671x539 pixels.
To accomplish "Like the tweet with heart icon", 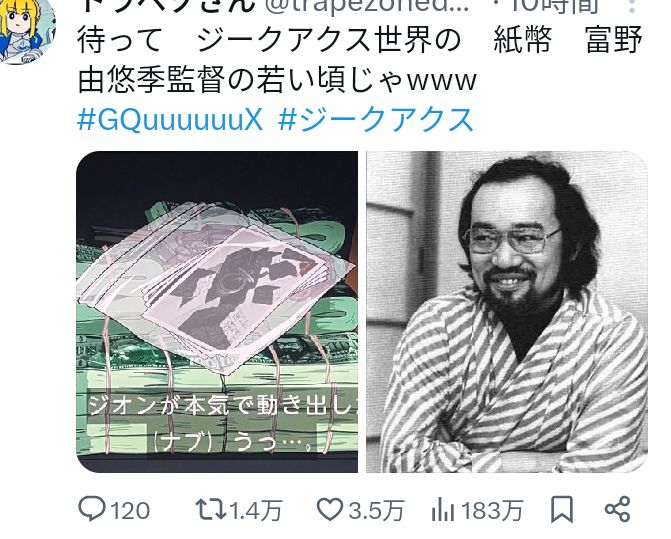I will [x=330, y=509].
